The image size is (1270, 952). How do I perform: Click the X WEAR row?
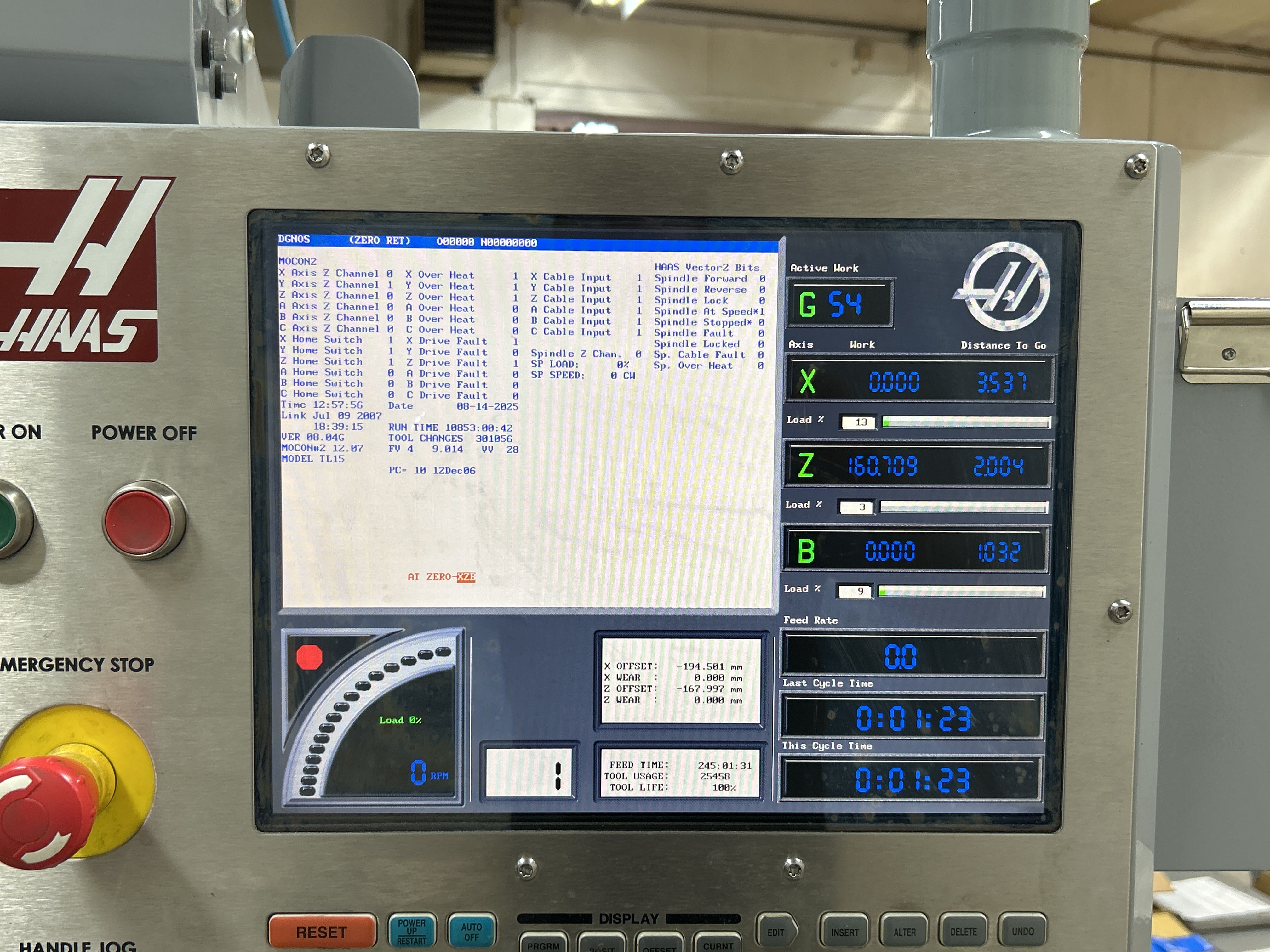coord(673,678)
